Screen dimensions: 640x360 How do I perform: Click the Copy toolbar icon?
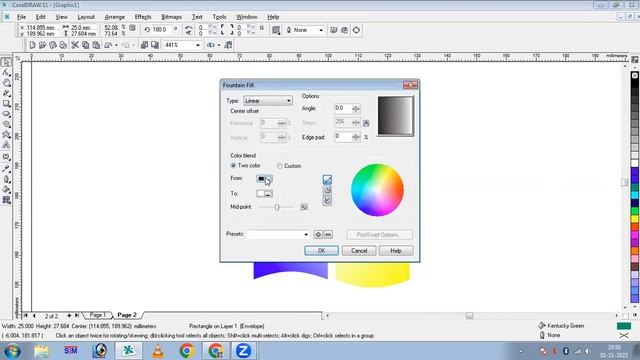[x=86, y=45]
